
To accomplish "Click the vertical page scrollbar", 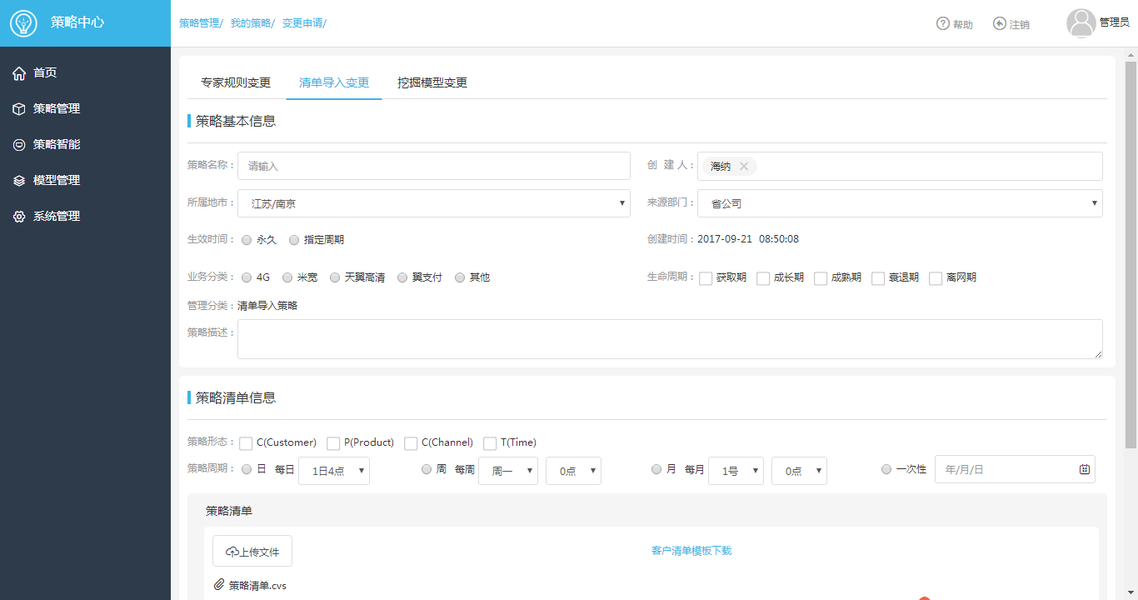I will point(1131,254).
